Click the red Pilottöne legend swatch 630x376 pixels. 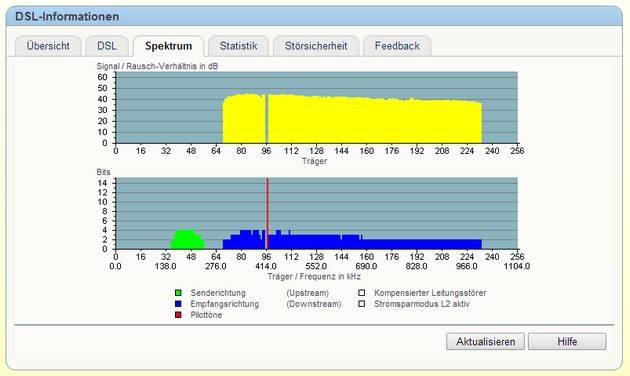click(x=178, y=315)
